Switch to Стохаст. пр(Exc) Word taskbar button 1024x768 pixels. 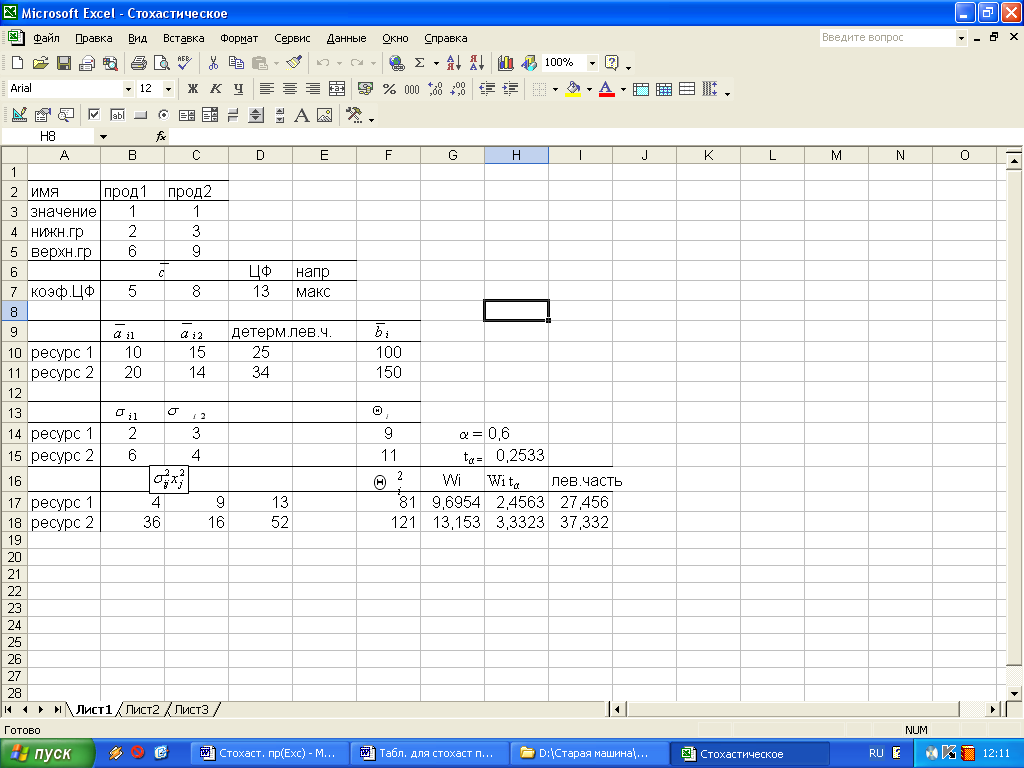268,753
